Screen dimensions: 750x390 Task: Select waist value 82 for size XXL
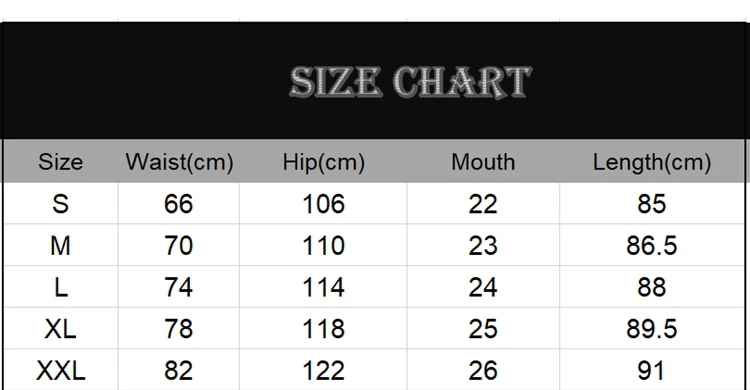coord(178,370)
